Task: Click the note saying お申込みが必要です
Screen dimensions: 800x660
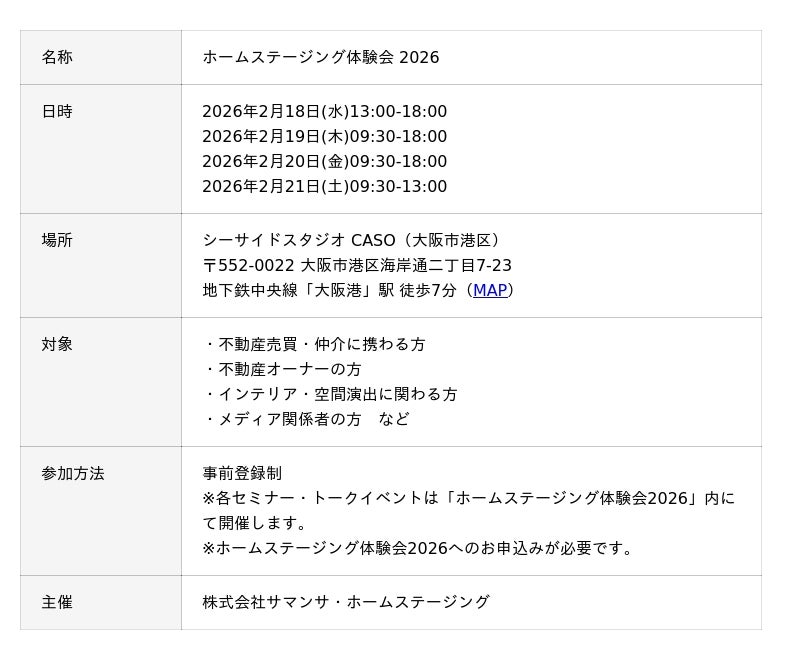Action: (x=418, y=548)
